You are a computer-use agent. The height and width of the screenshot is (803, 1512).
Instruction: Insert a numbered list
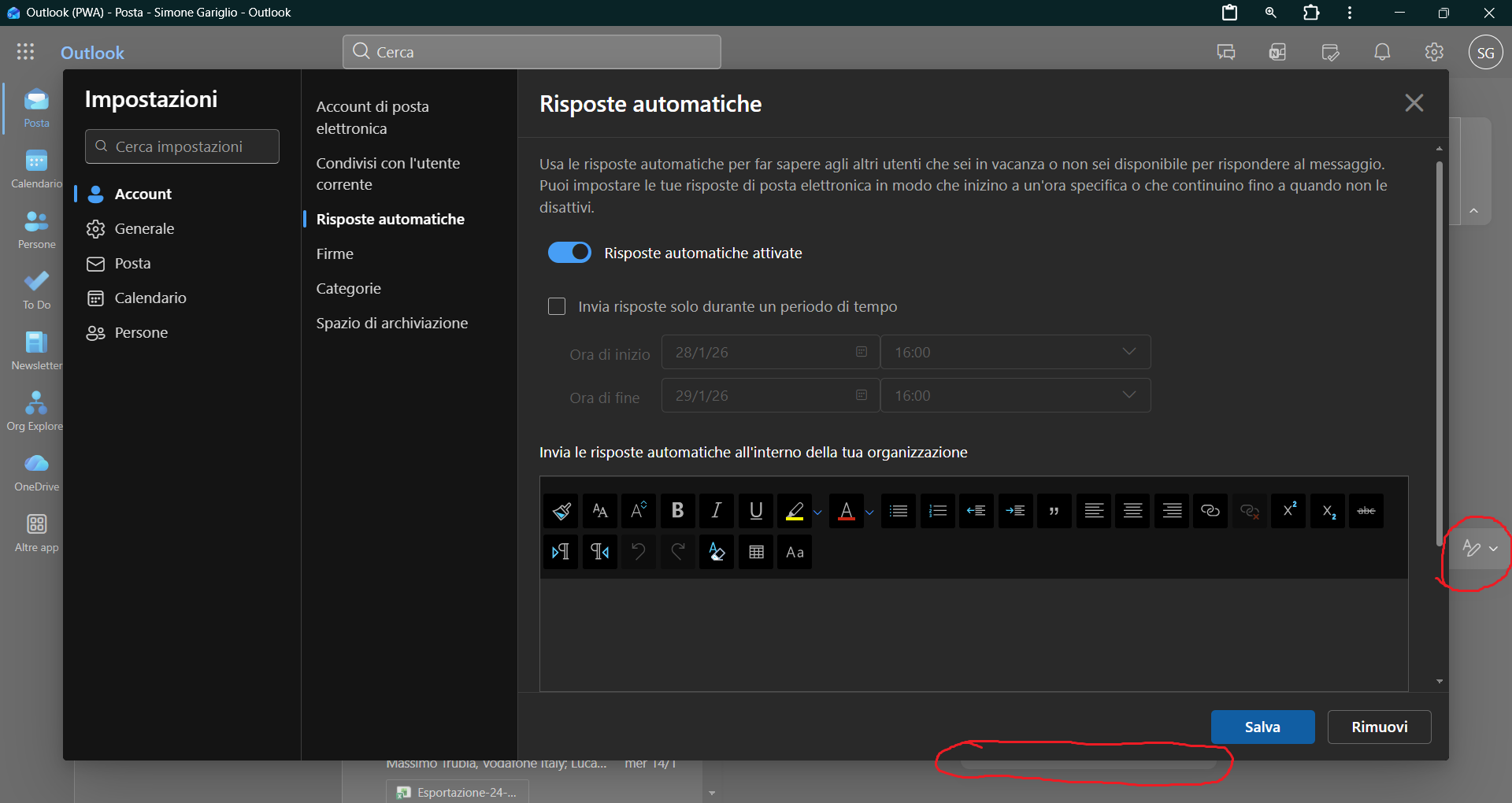point(938,511)
